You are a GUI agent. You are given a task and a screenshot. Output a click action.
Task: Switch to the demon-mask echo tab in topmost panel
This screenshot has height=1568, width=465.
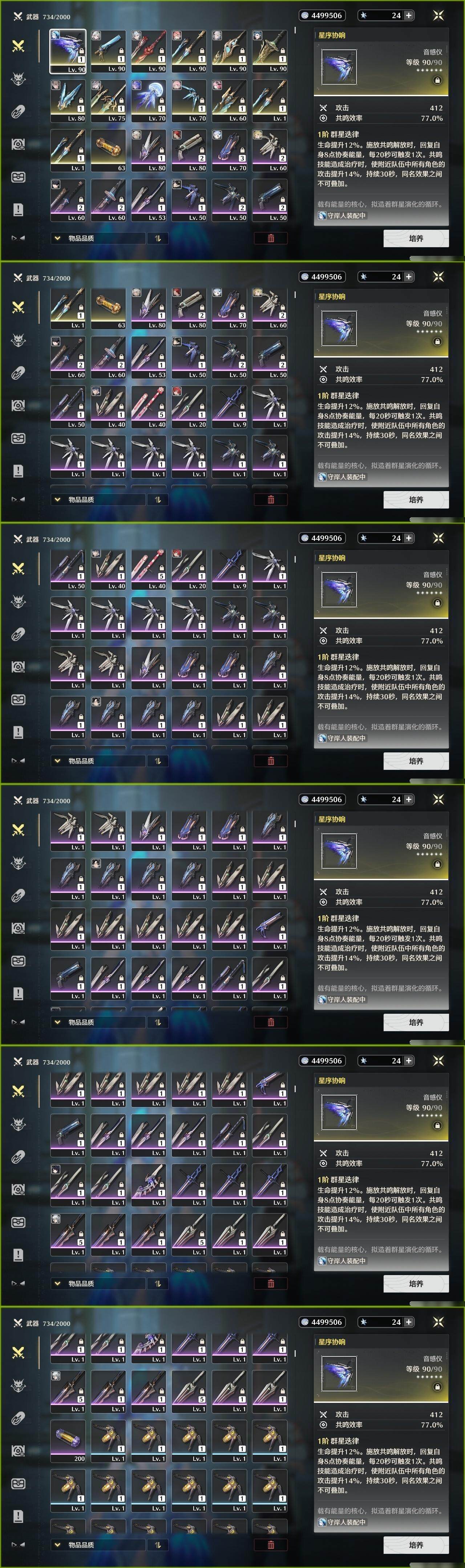18,78
